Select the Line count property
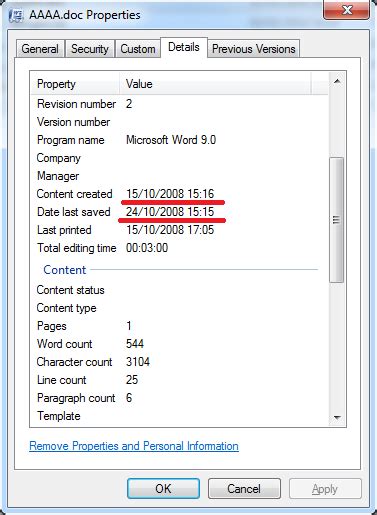Image resolution: width=377 pixels, height=515 pixels. 62,380
